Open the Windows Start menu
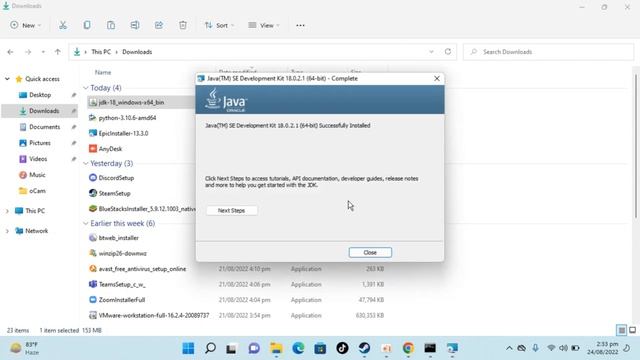The image size is (640, 360). click(188, 348)
